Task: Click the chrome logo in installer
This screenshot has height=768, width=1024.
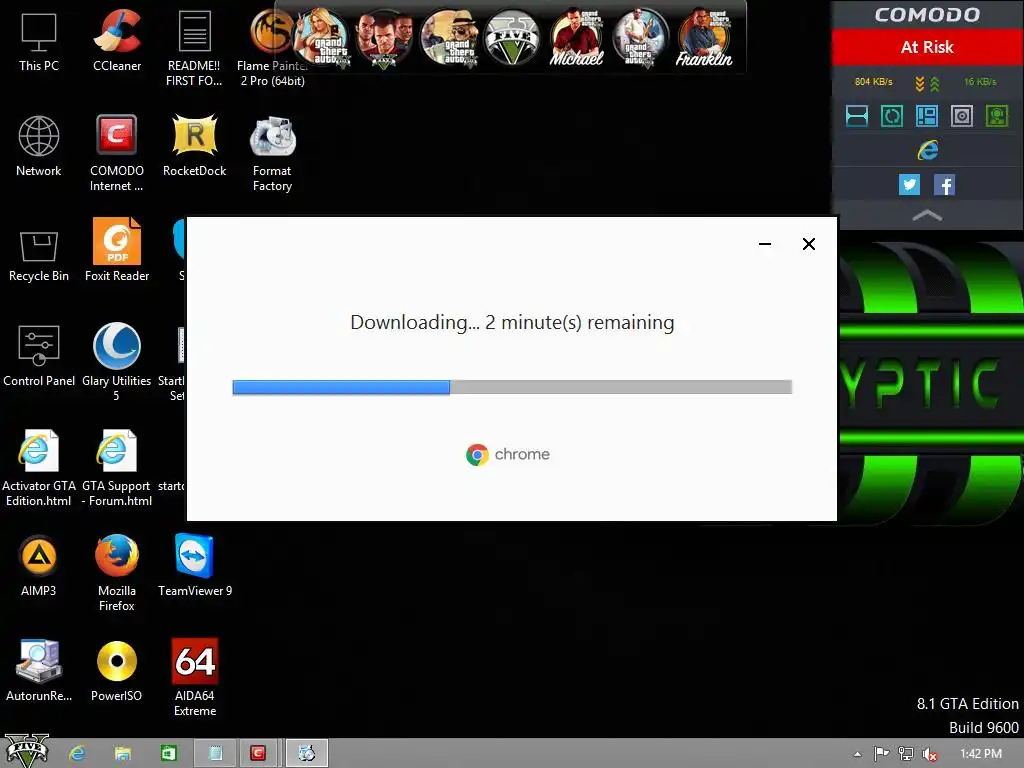Action: point(508,455)
